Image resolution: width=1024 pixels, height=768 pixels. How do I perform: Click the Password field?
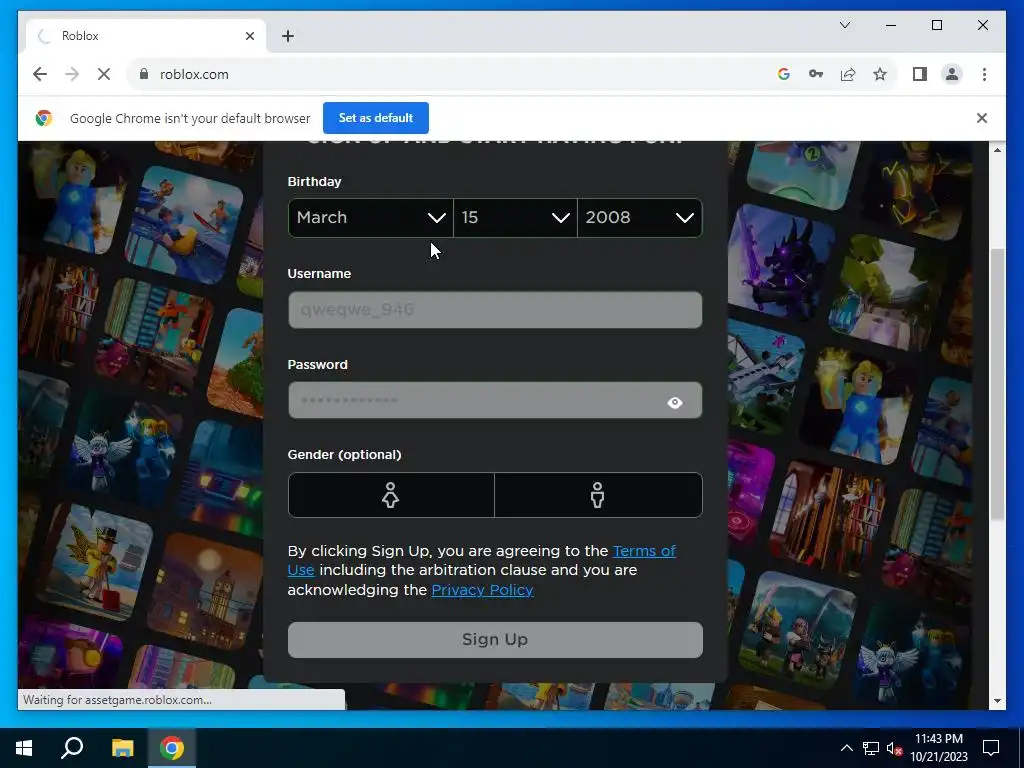(x=495, y=400)
